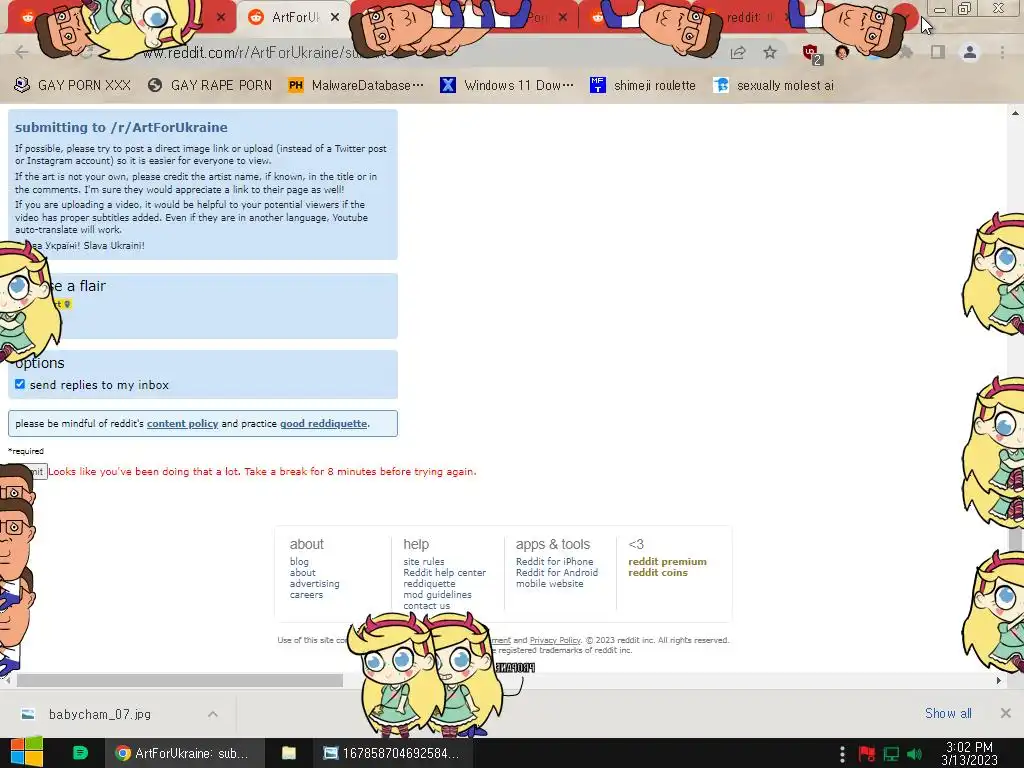Click the footer blog link
1024x768 pixels.
pyautogui.click(x=299, y=562)
